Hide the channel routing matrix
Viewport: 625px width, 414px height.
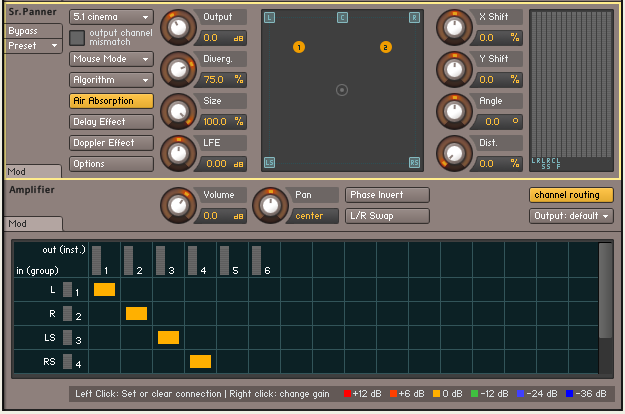click(571, 195)
